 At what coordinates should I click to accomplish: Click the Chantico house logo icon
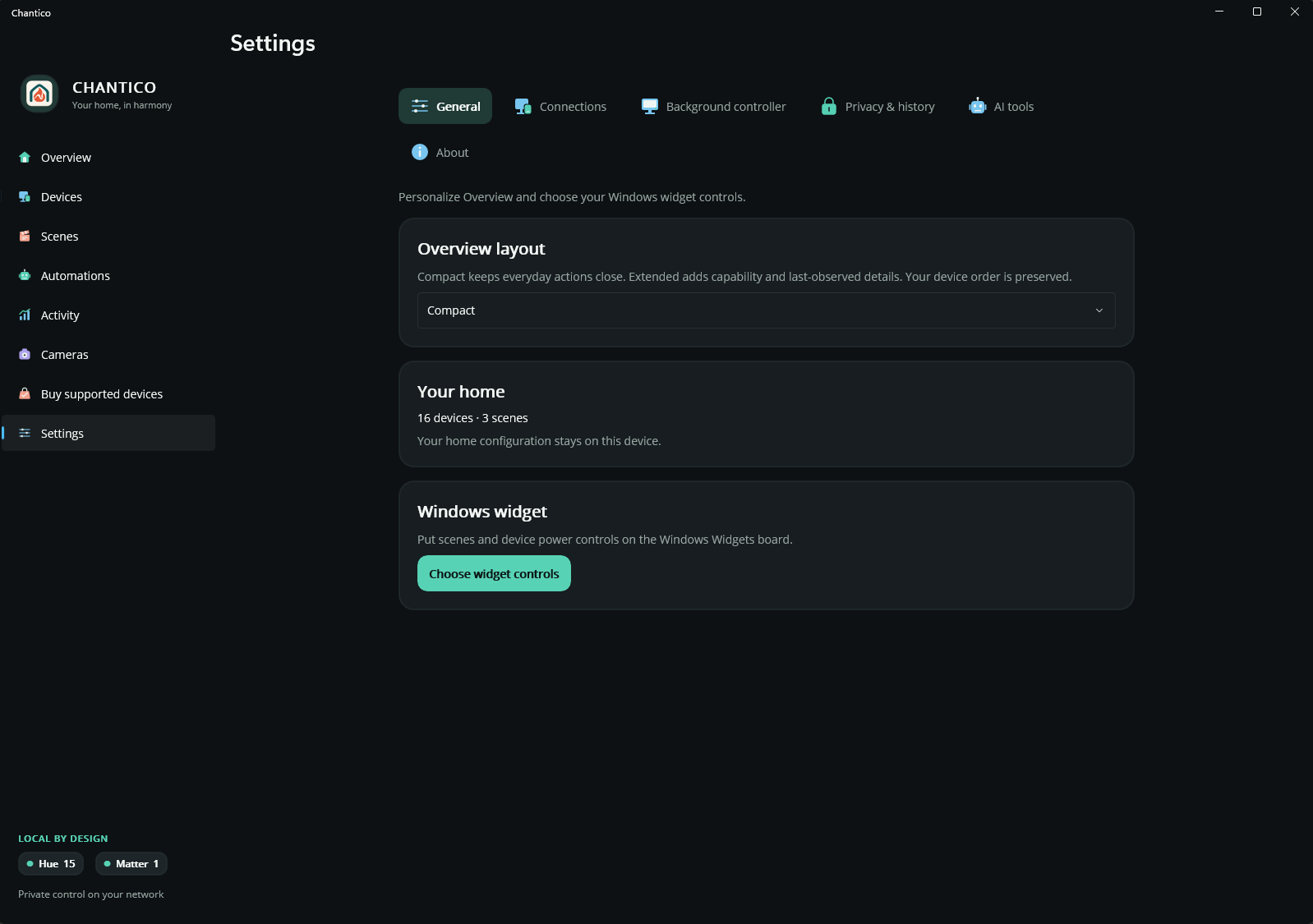[39, 94]
